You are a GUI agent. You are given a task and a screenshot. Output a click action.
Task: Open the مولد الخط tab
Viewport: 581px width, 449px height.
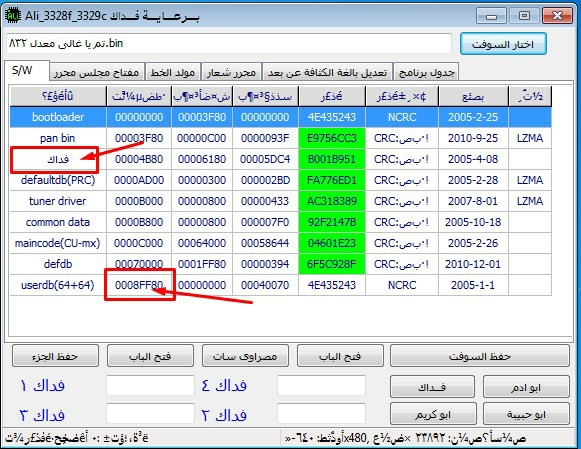(x=173, y=72)
